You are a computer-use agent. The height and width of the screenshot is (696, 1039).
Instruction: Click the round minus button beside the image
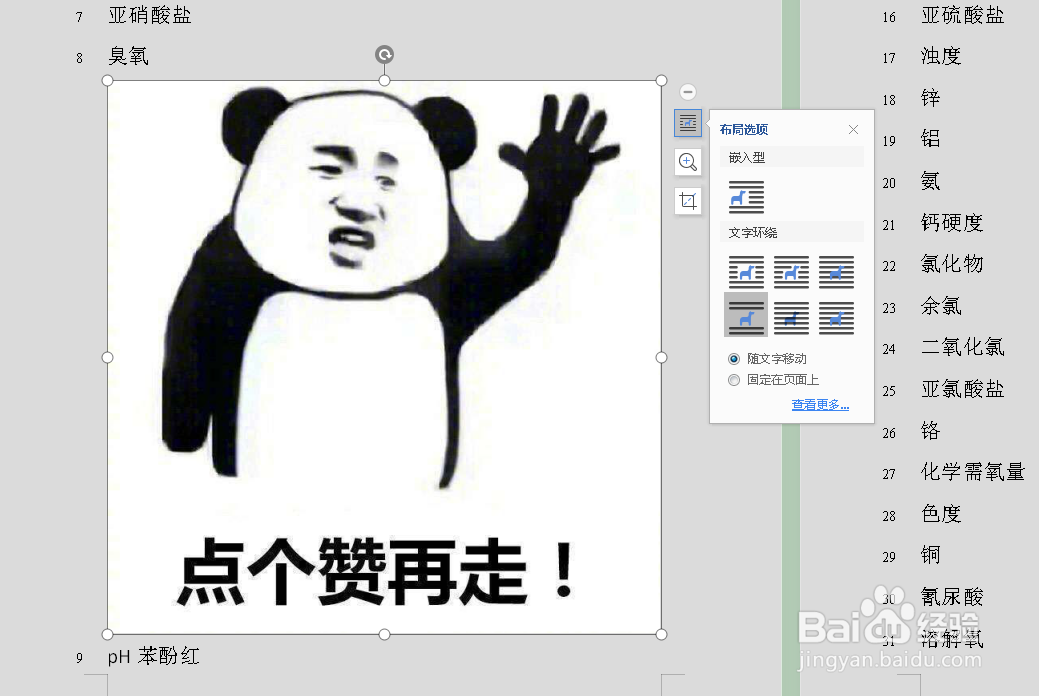click(x=688, y=91)
